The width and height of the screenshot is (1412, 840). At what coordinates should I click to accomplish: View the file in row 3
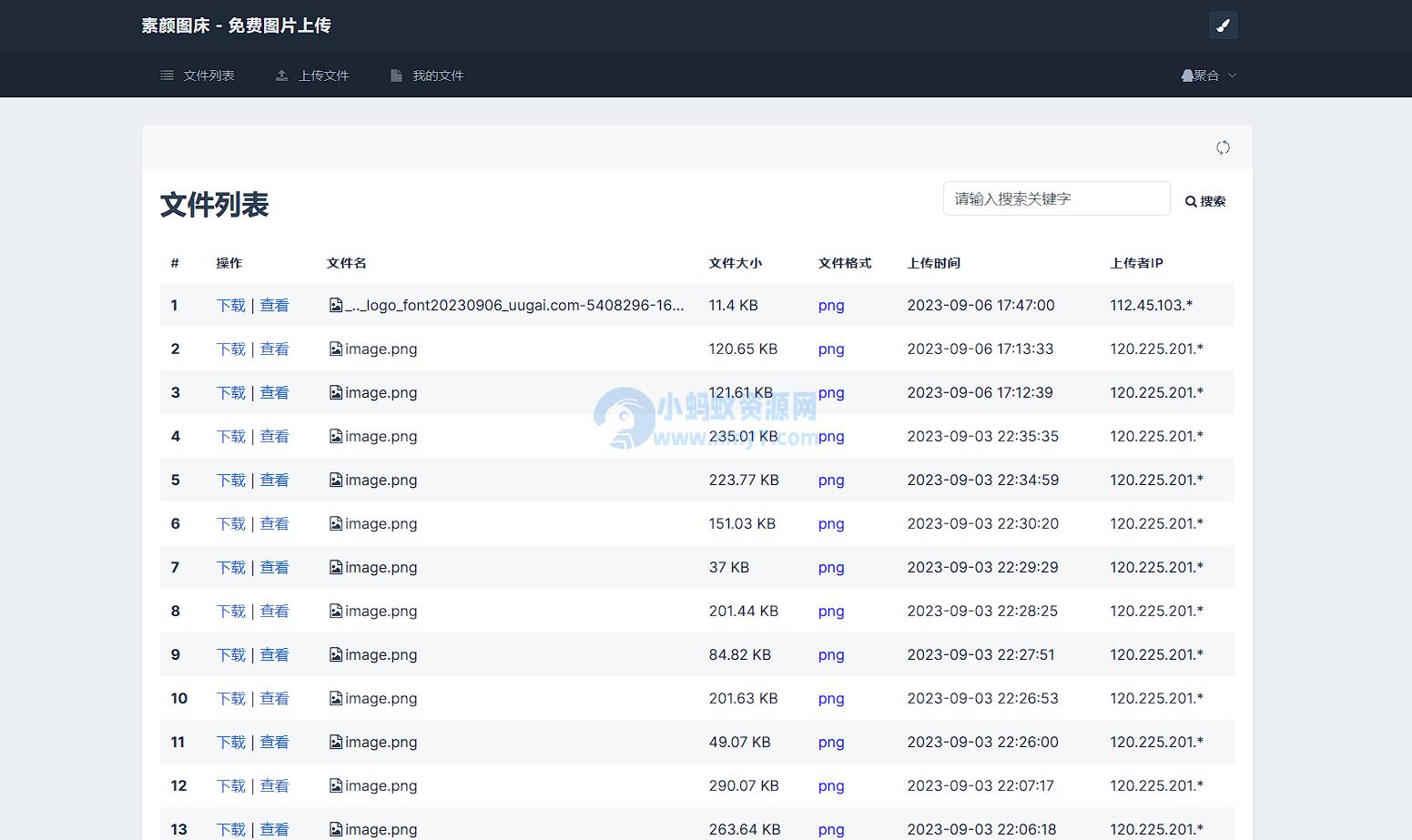tap(274, 392)
